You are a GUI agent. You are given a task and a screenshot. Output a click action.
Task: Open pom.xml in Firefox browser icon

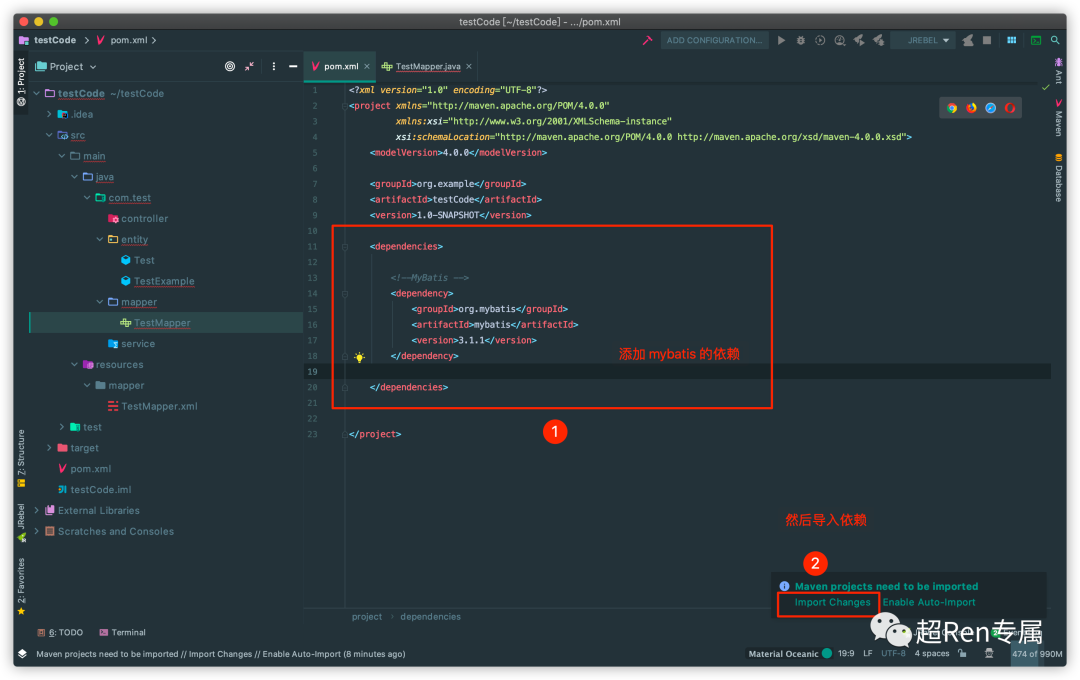pos(971,108)
